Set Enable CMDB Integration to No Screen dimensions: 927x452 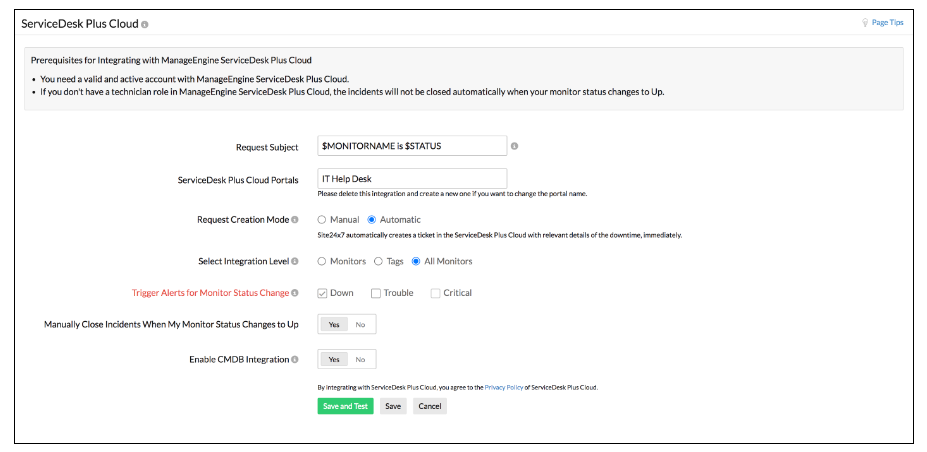(361, 359)
